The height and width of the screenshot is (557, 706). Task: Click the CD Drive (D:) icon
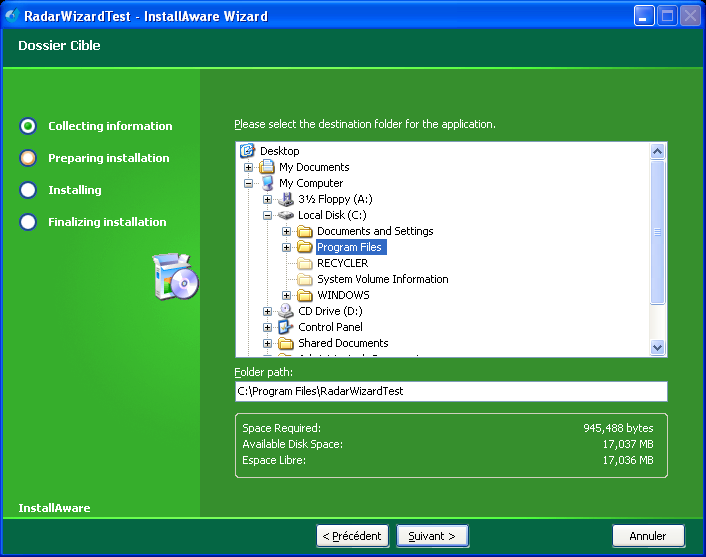286,311
